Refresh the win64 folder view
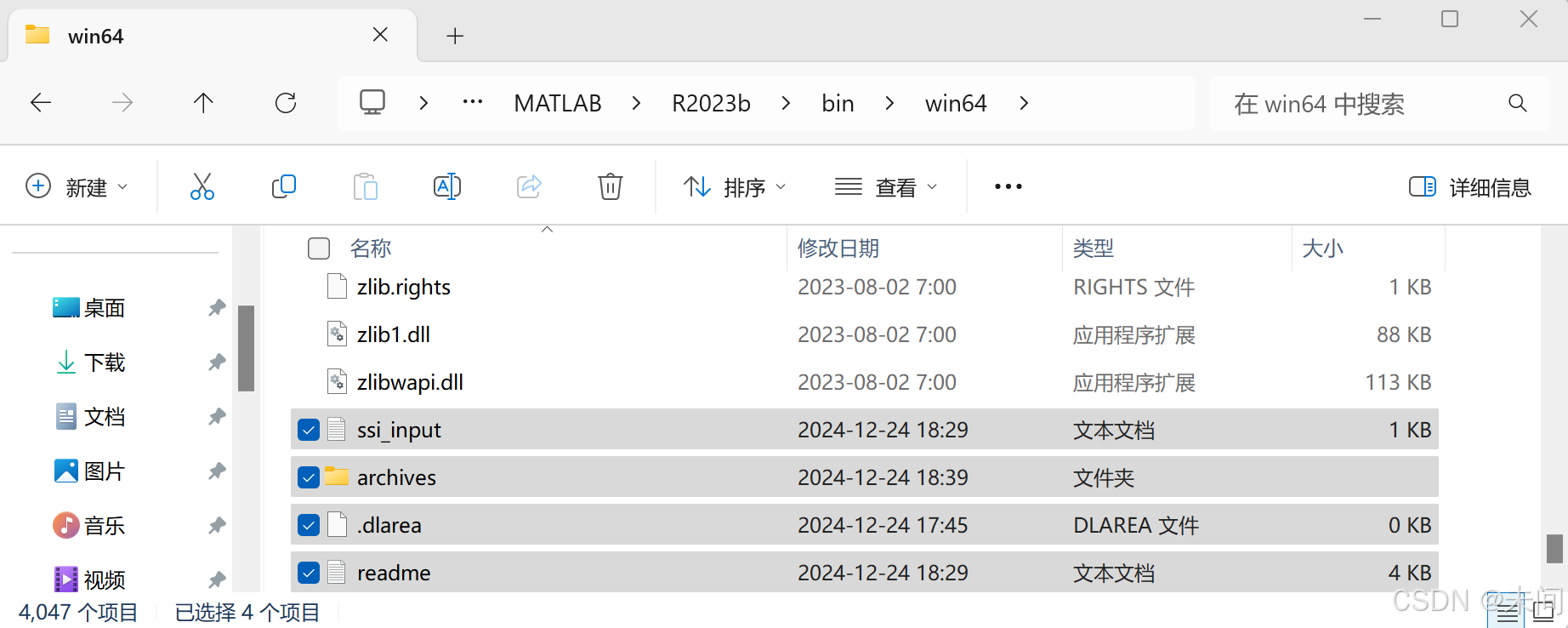The width and height of the screenshot is (1568, 628). pos(286,103)
